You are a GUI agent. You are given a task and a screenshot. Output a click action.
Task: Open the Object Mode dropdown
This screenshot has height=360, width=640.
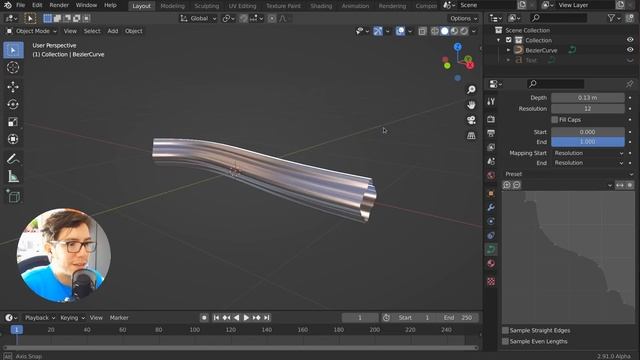31,31
